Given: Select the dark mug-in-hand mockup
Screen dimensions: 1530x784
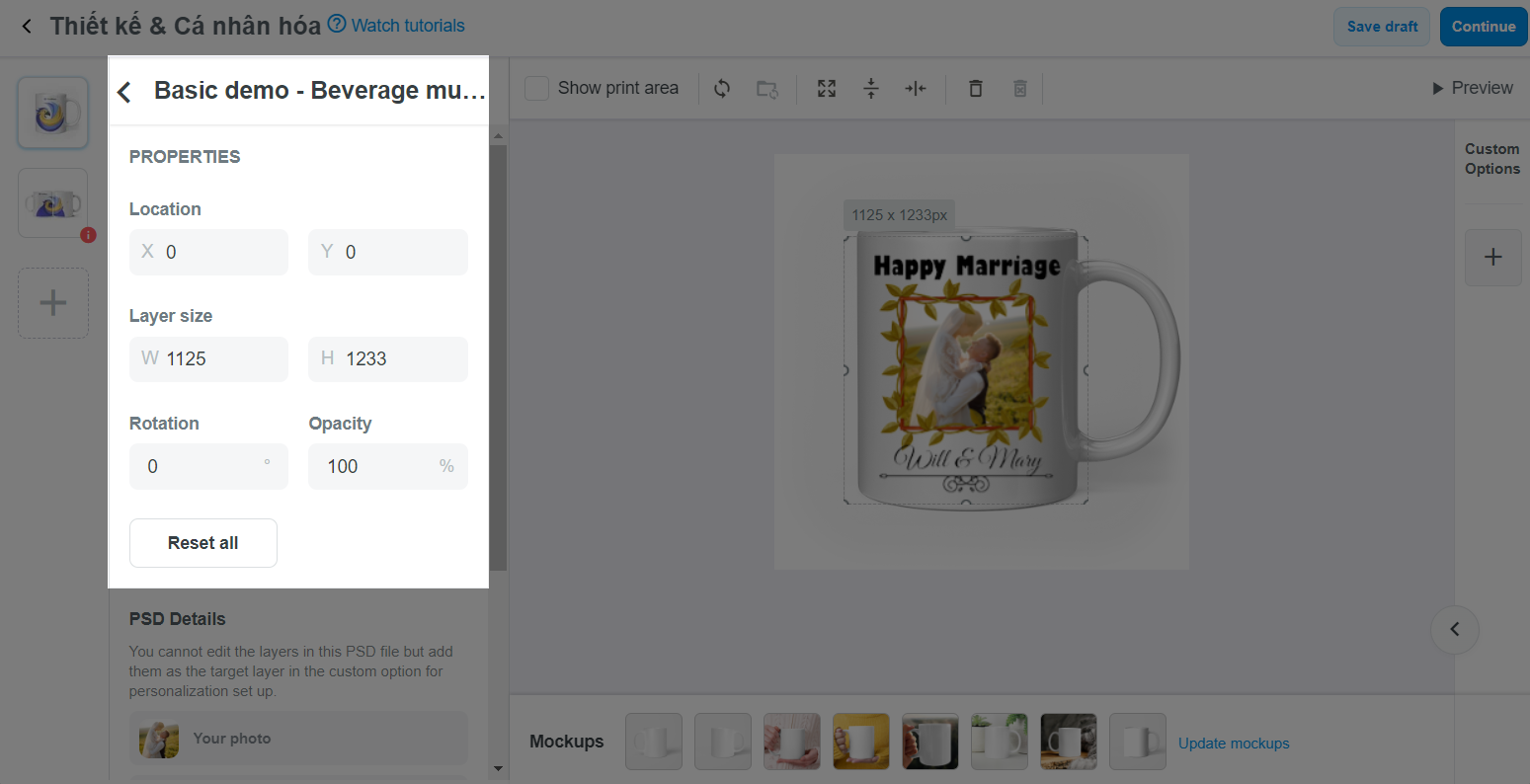Looking at the screenshot, I should (x=930, y=742).
